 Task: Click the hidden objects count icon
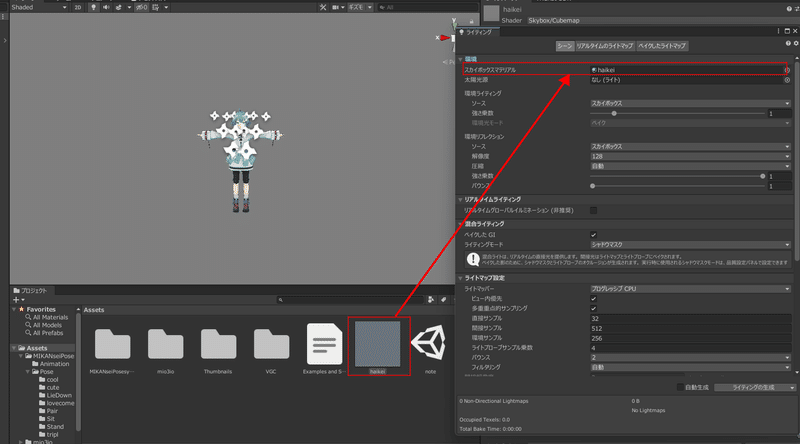(x=142, y=7)
